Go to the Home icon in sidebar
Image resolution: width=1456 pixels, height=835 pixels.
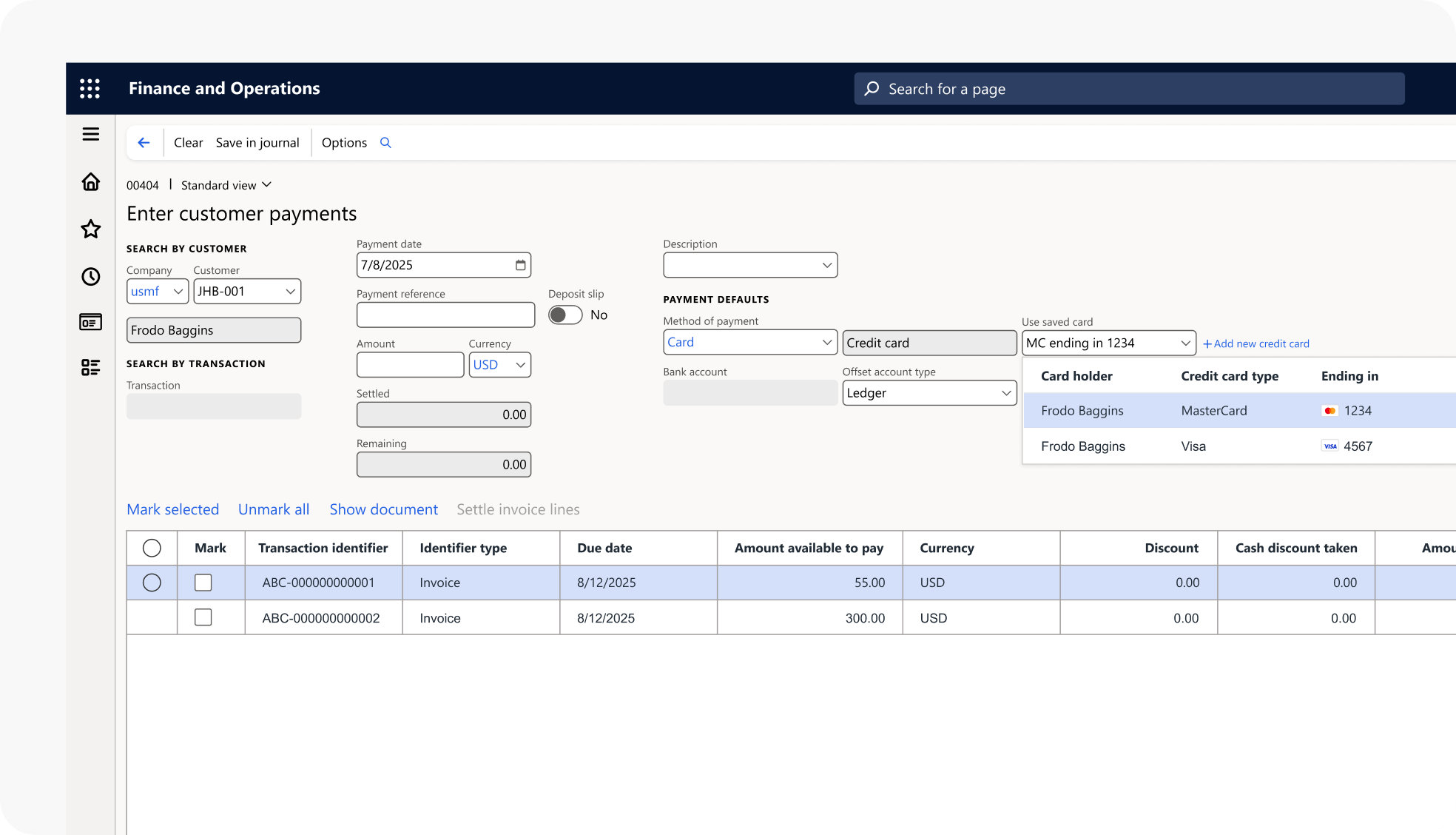coord(90,181)
